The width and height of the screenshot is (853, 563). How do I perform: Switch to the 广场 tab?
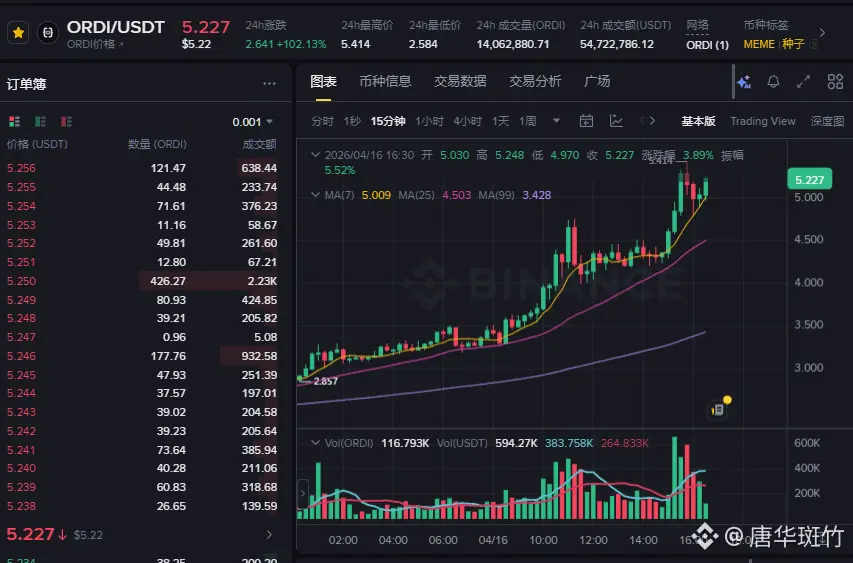[597, 82]
